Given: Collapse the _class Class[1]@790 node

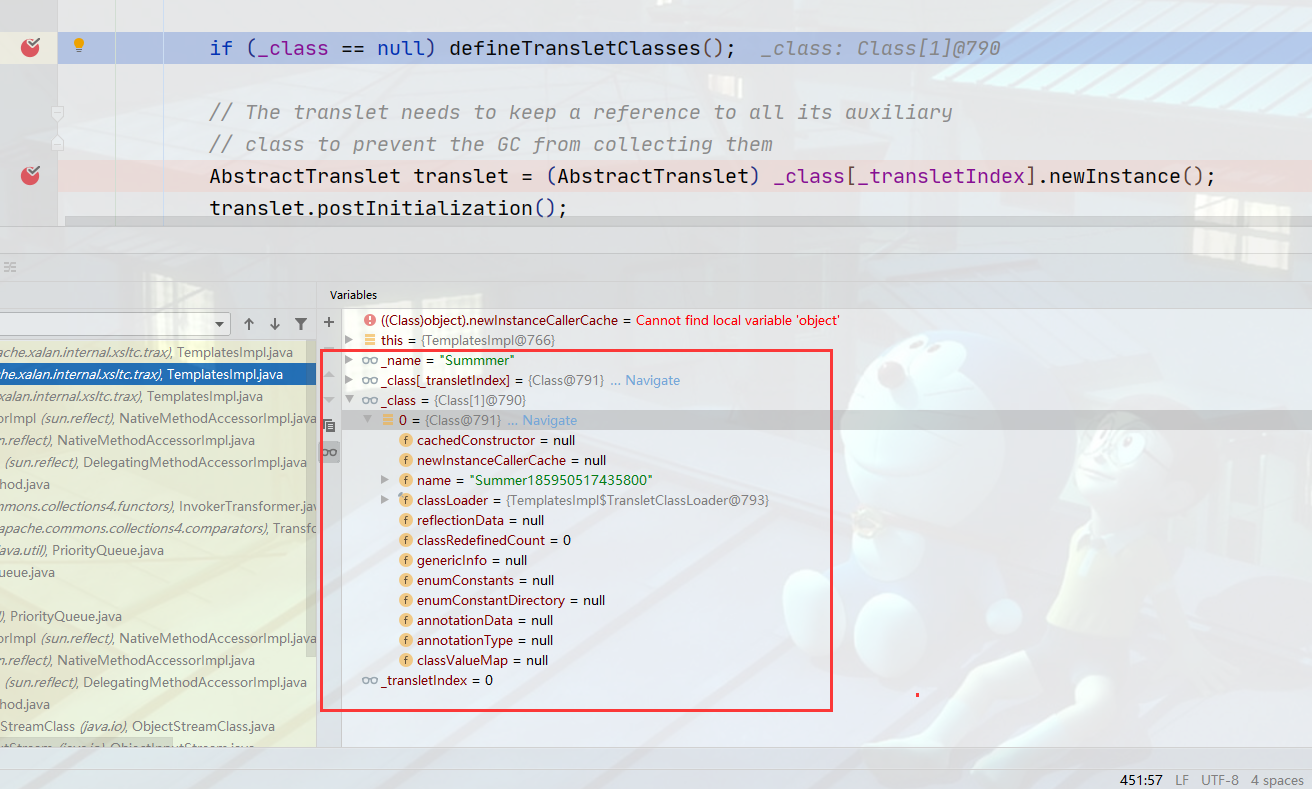Looking at the screenshot, I should (x=349, y=400).
